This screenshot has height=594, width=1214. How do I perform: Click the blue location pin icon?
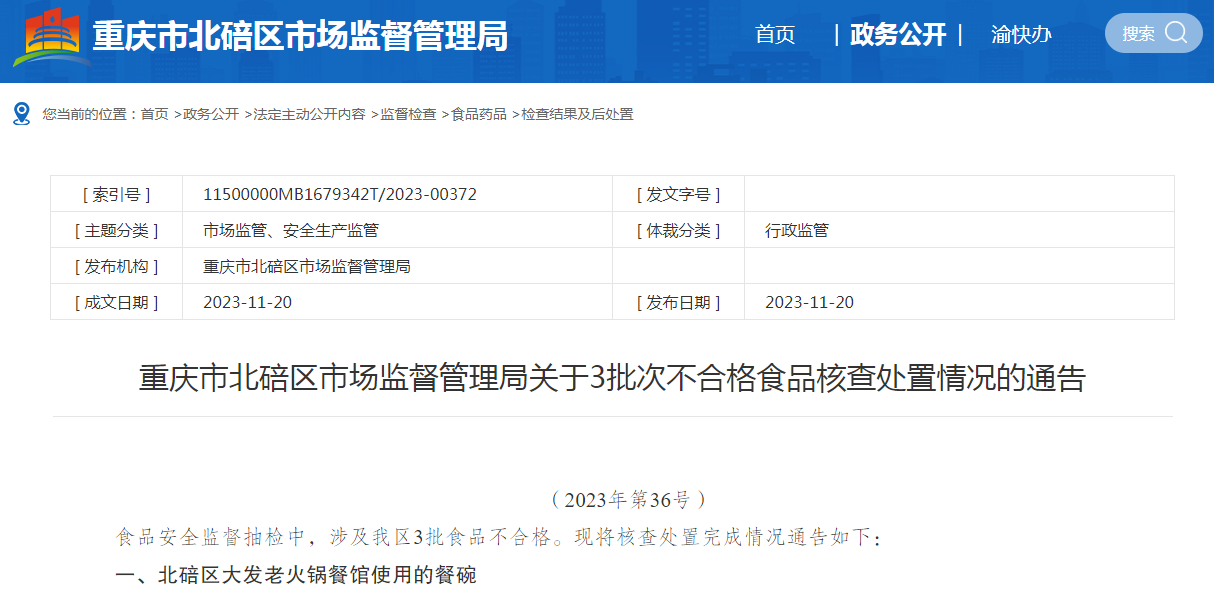(22, 113)
